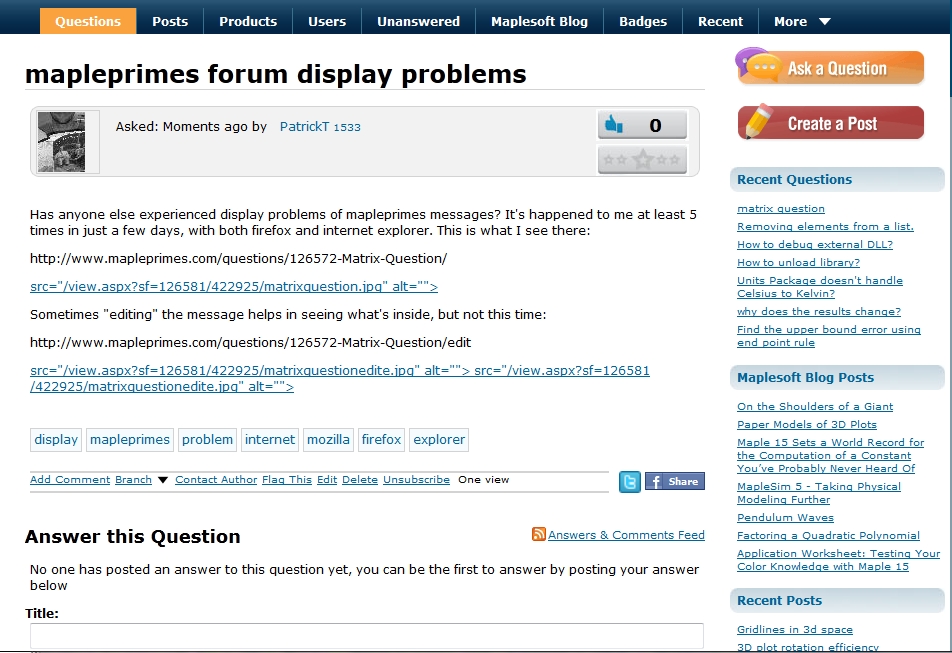The image size is (952, 653).
Task: Click the Ask a Question button
Action: click(x=830, y=68)
